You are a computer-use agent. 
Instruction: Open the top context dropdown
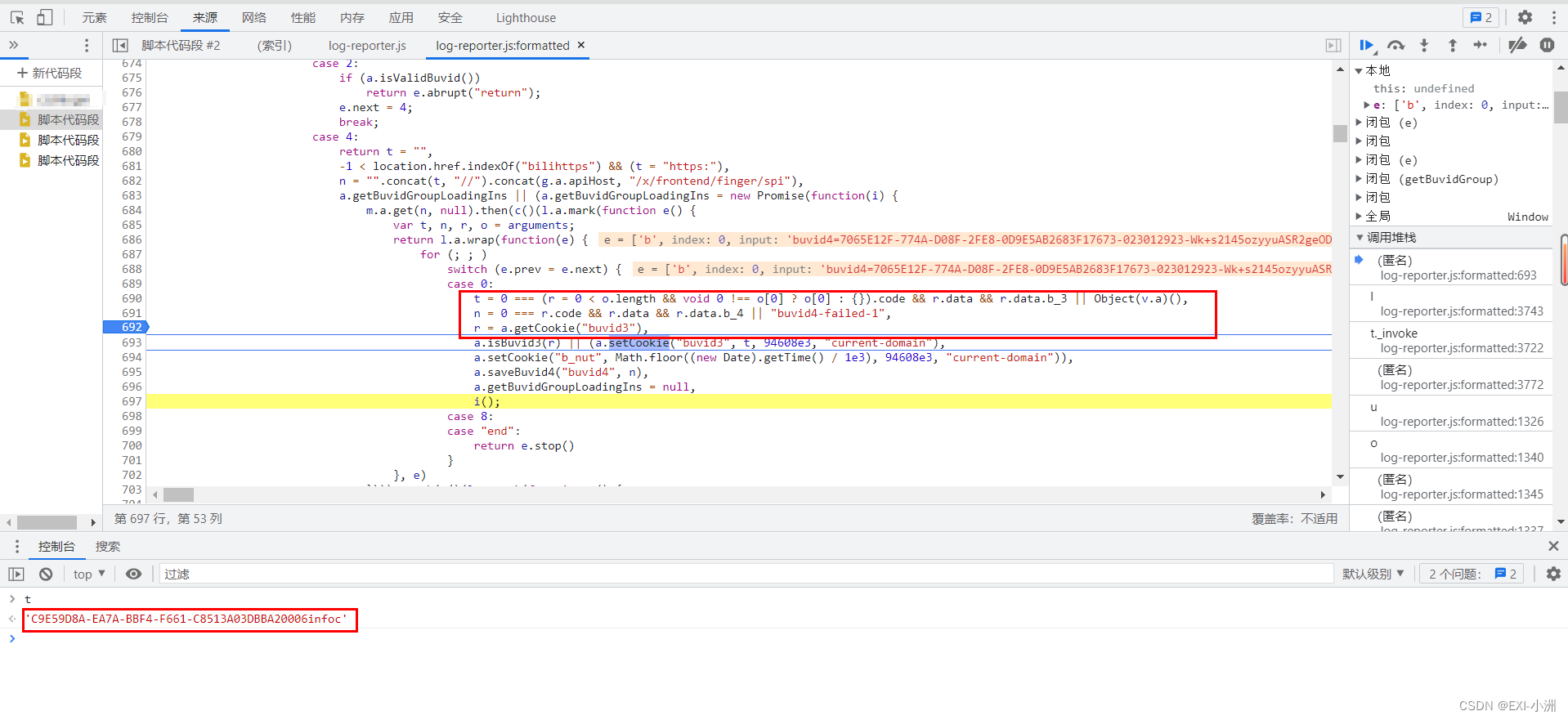coord(89,575)
